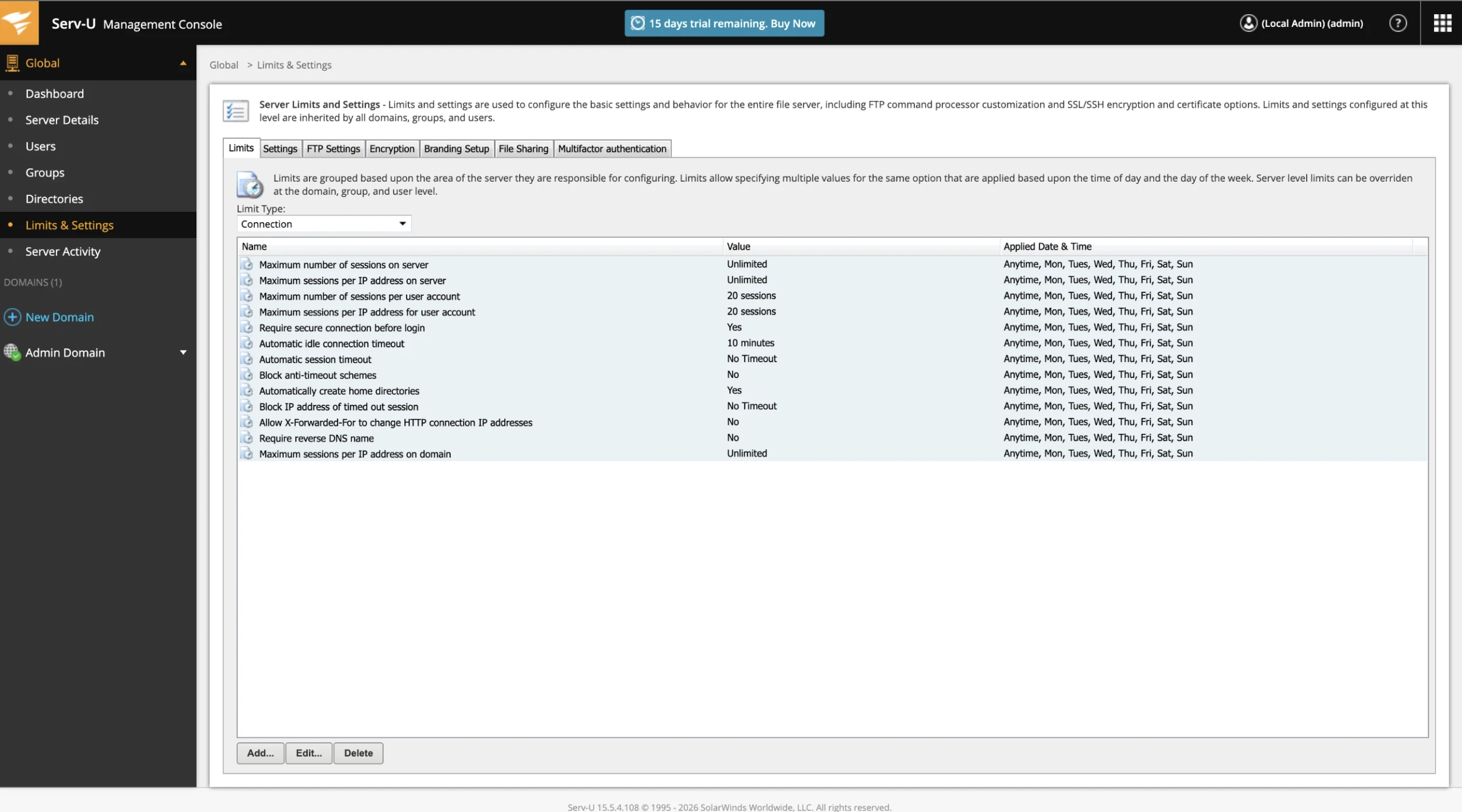Click icon beside Block anti-timeout schemes
Viewport: 1462px width, 812px height.
coord(247,375)
